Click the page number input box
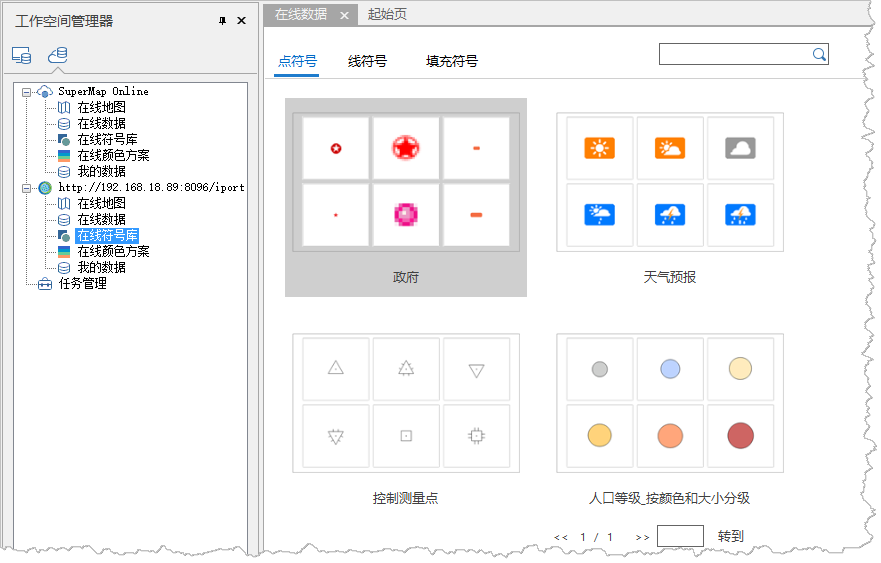This screenshot has height=563, width=881. pyautogui.click(x=680, y=537)
